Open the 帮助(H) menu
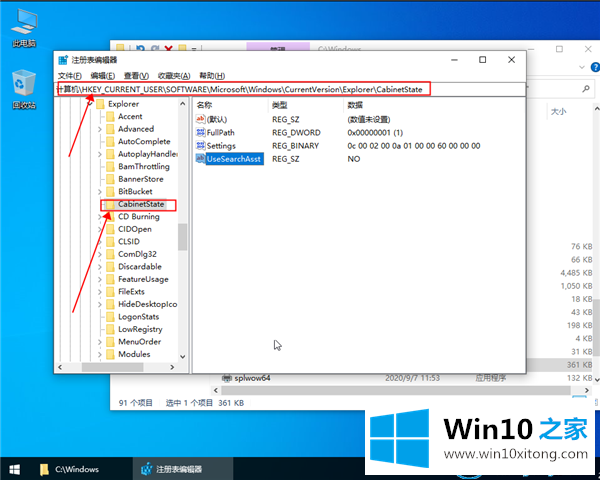The width and height of the screenshot is (600, 480). point(212,76)
